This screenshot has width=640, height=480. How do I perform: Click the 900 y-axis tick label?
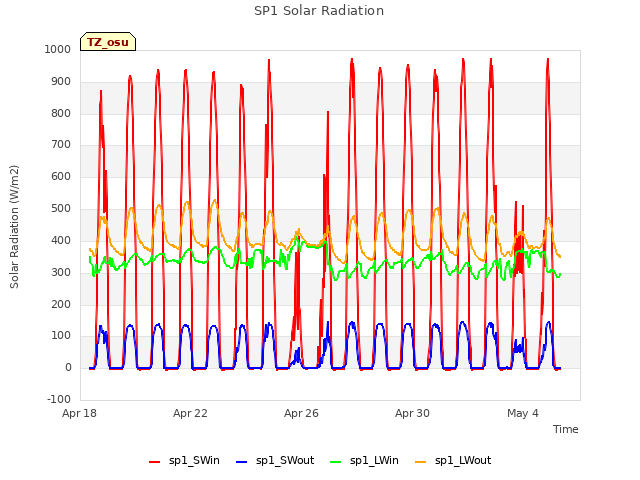pyautogui.click(x=61, y=82)
